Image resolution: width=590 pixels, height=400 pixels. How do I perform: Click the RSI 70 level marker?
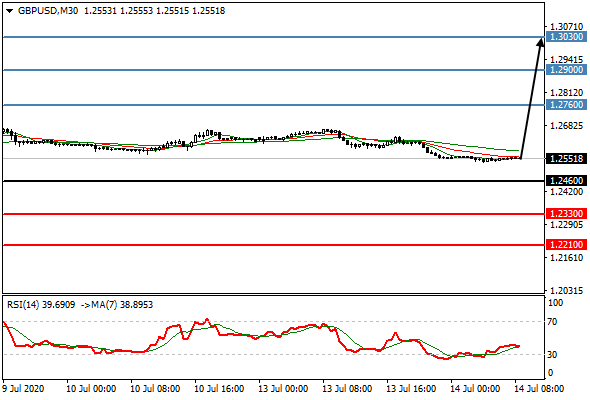552,322
